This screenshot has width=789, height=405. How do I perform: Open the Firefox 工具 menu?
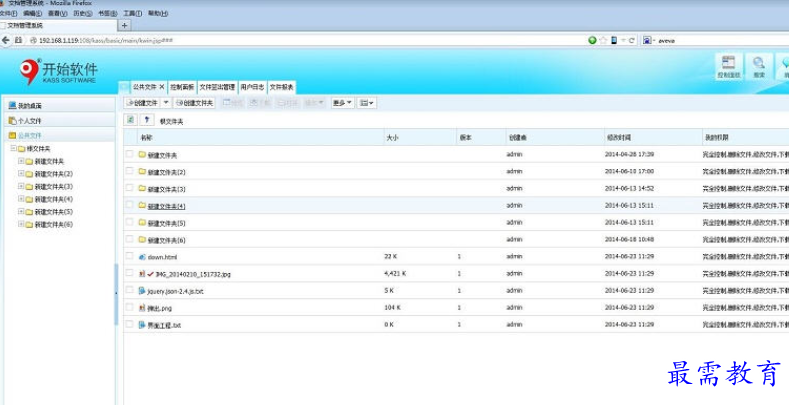[x=132, y=14]
